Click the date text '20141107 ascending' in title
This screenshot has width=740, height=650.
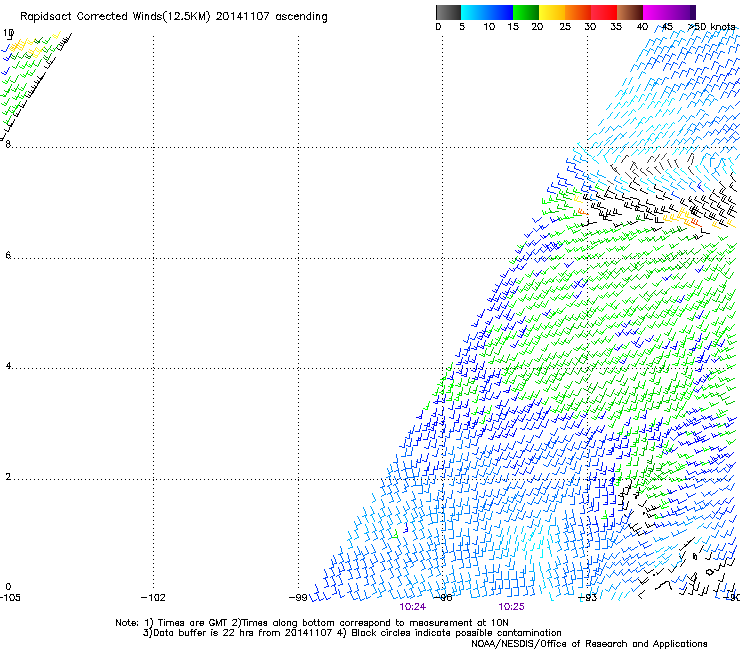tap(271, 17)
